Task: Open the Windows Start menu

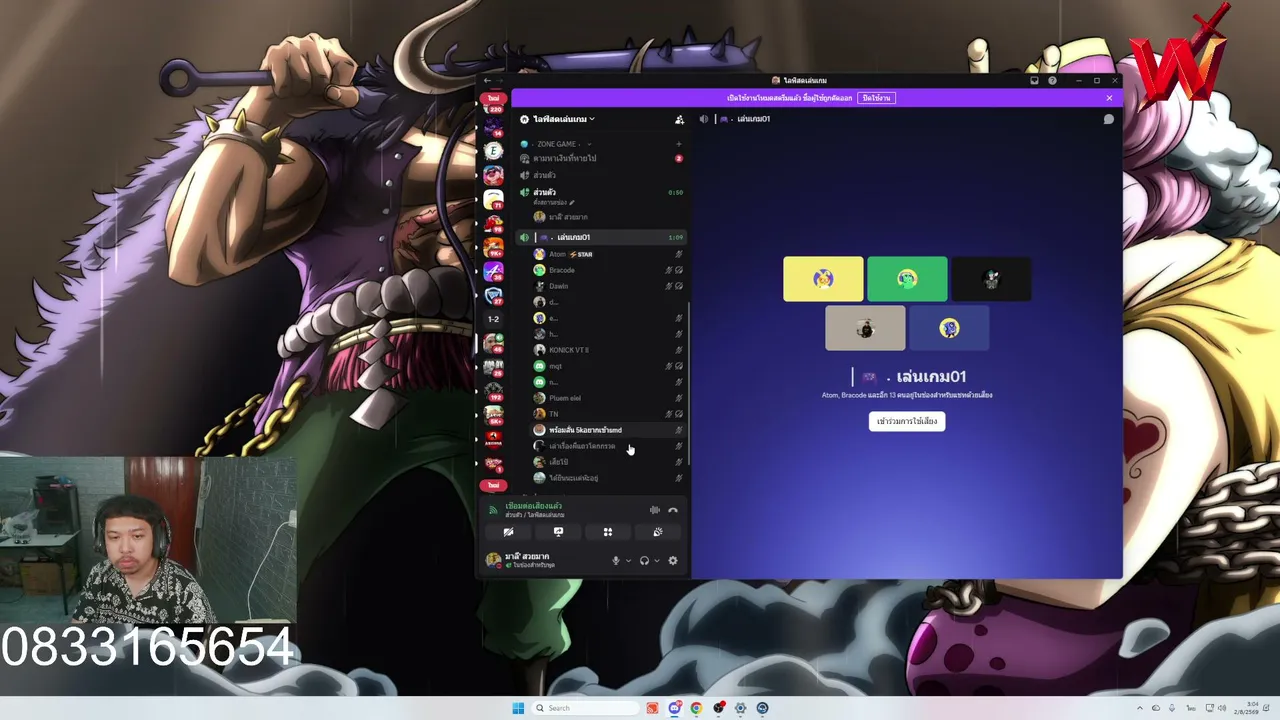Action: coord(518,708)
